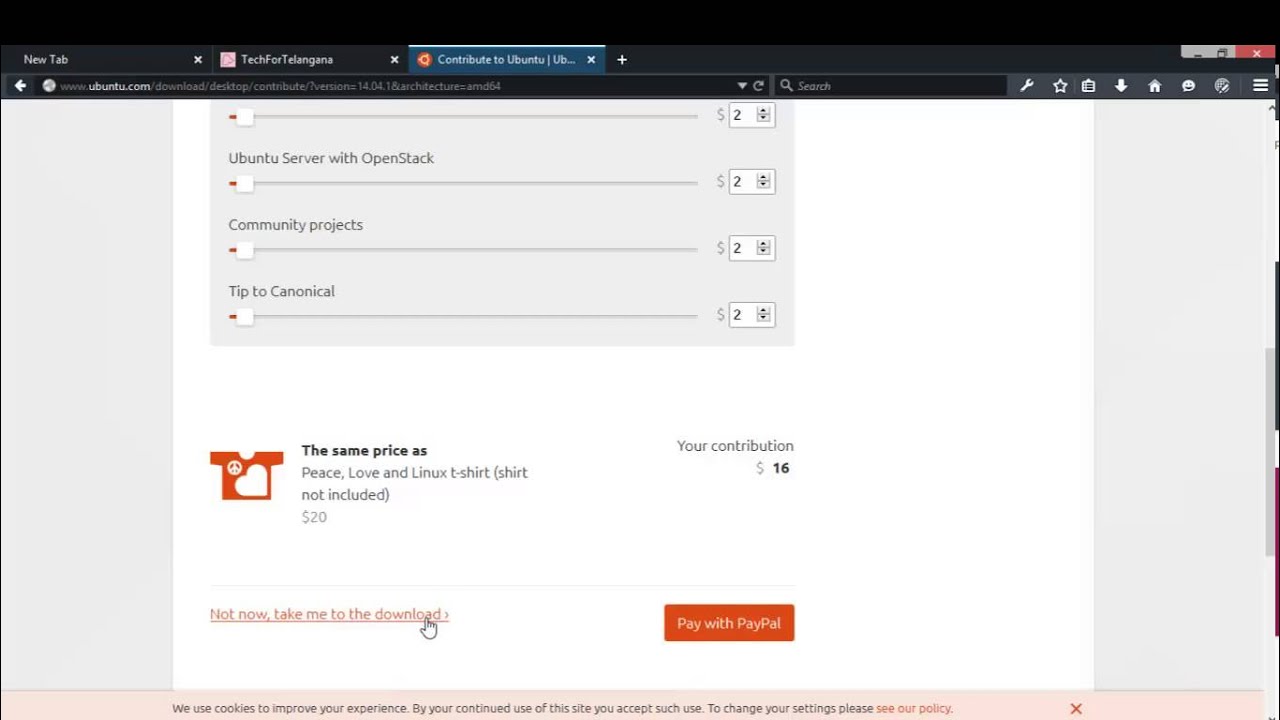This screenshot has height=720, width=1280.
Task: Open the see our policy link
Action: [914, 708]
